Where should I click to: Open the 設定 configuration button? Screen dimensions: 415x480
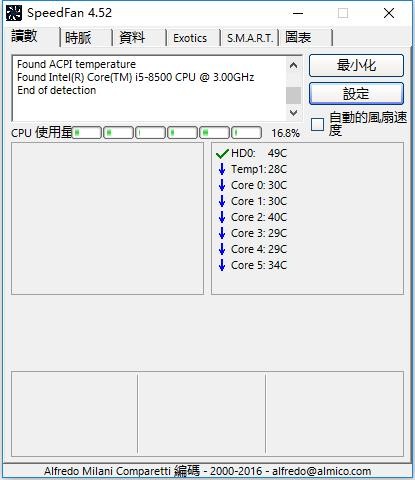point(356,94)
